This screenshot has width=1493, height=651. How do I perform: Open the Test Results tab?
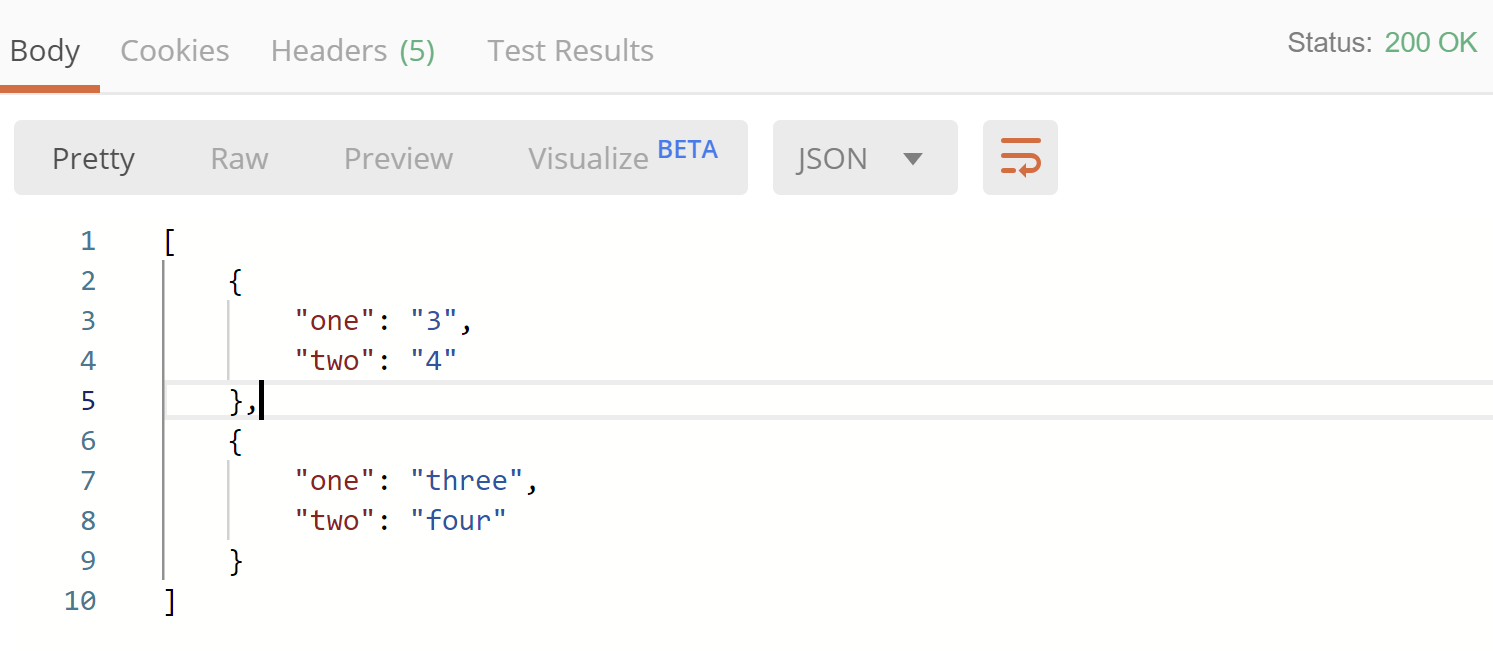coord(569,50)
